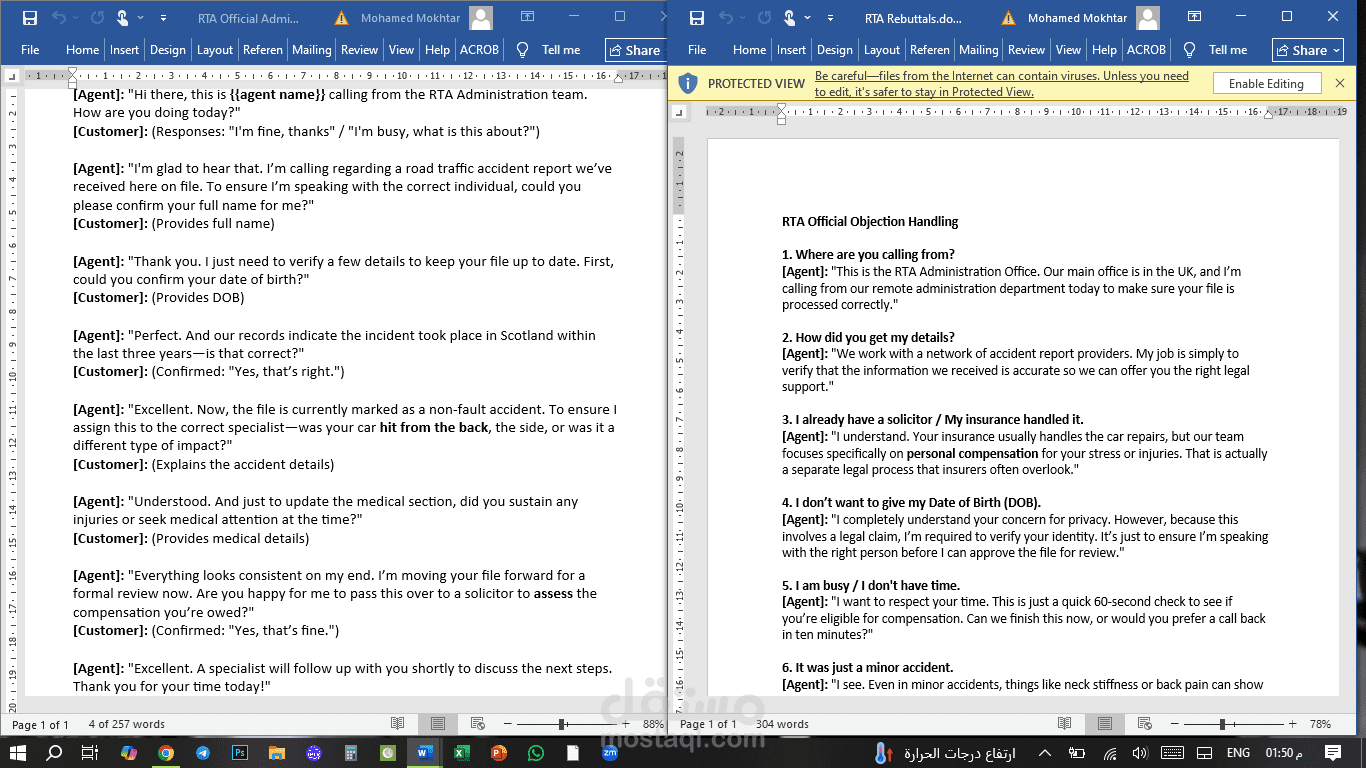Click Enable Editing in Protected View bar
Viewport: 1366px width, 768px height.
tap(1266, 84)
